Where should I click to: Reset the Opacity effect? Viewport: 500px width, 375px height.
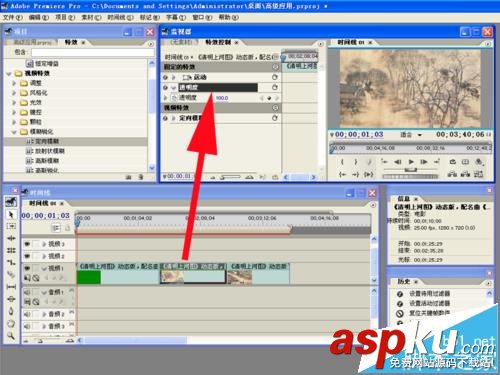coord(275,87)
